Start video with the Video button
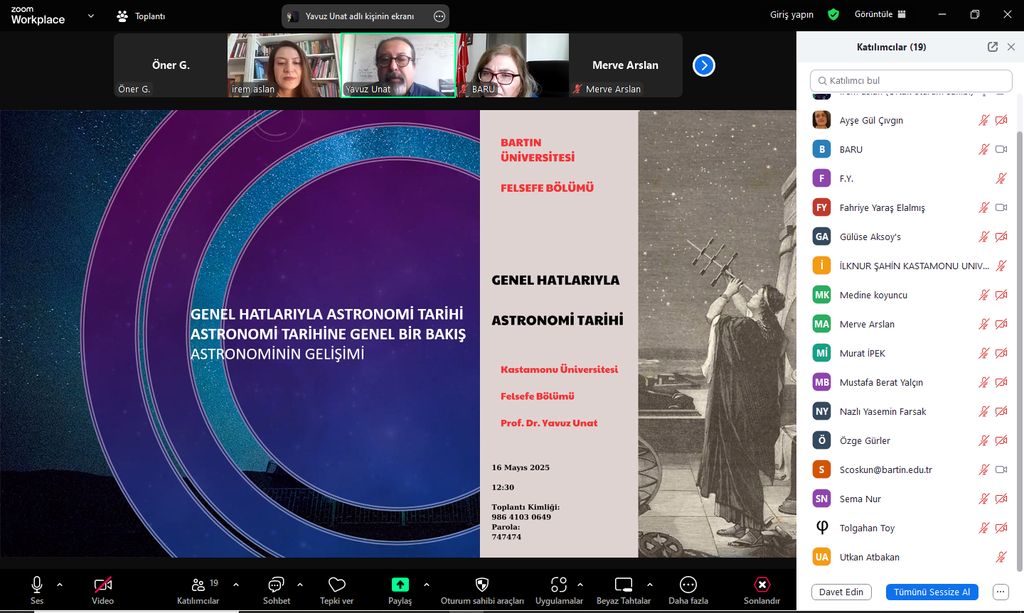 pos(103,589)
